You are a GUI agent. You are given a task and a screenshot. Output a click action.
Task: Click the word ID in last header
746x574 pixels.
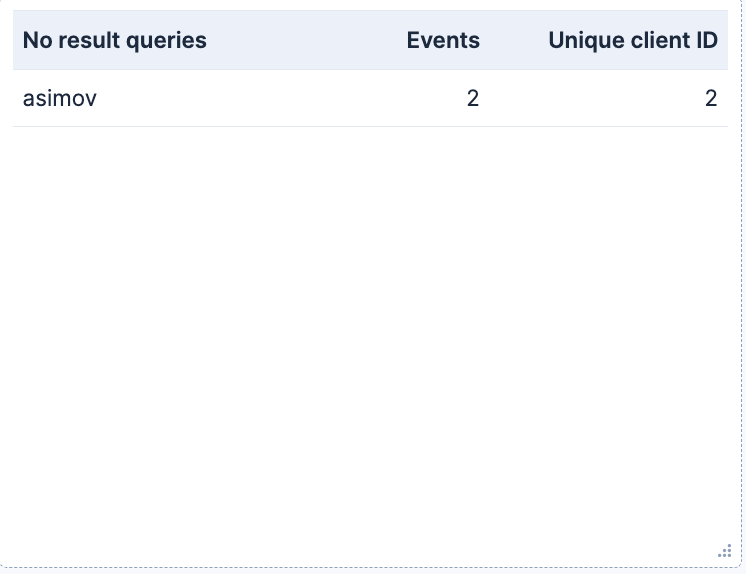707,40
